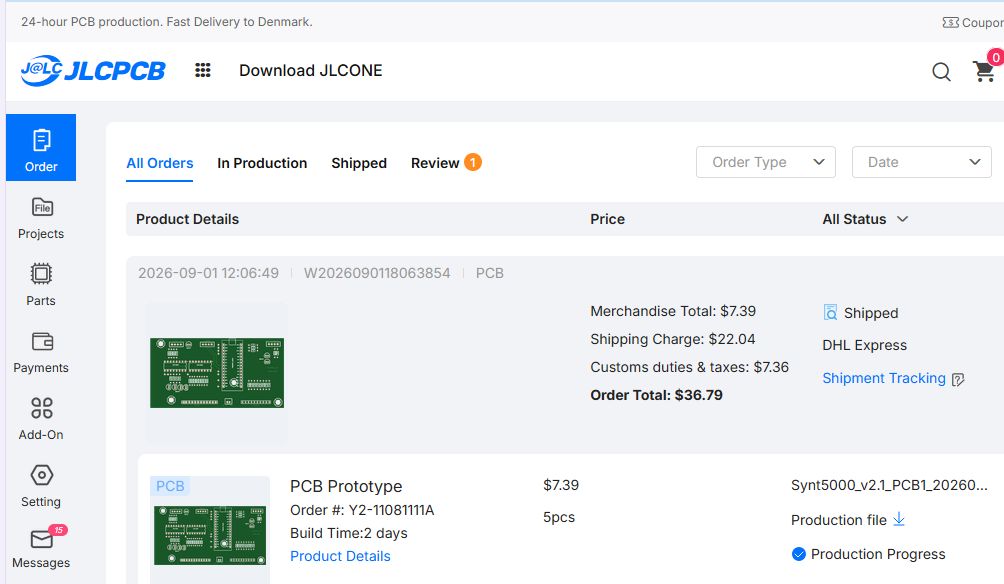Viewport: 1004px width, 584px height.
Task: Click the PCB Prototype title
Action: point(346,486)
